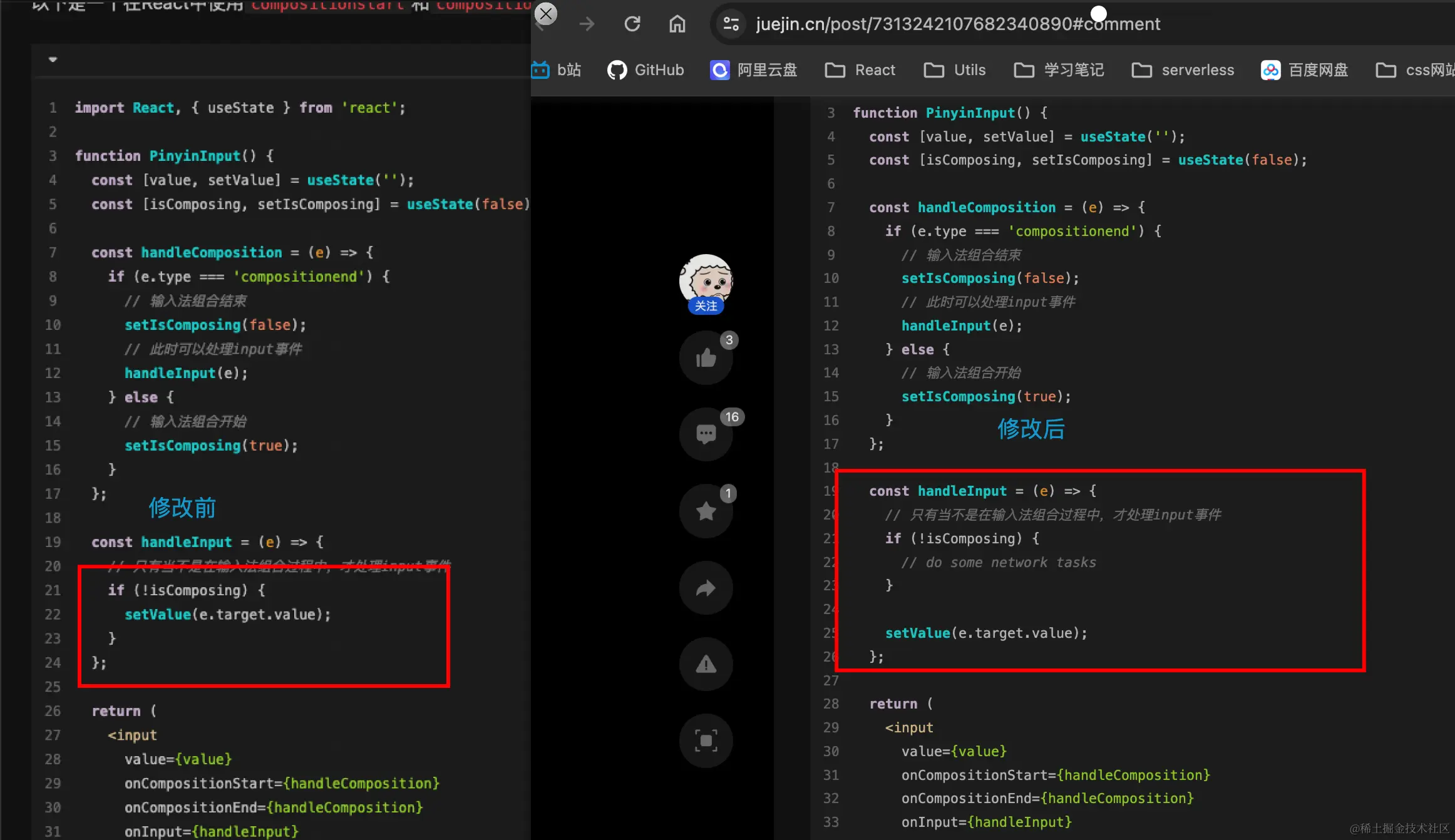The width and height of the screenshot is (1455, 840).
Task: Open comments via speech bubble icon
Action: tap(706, 434)
